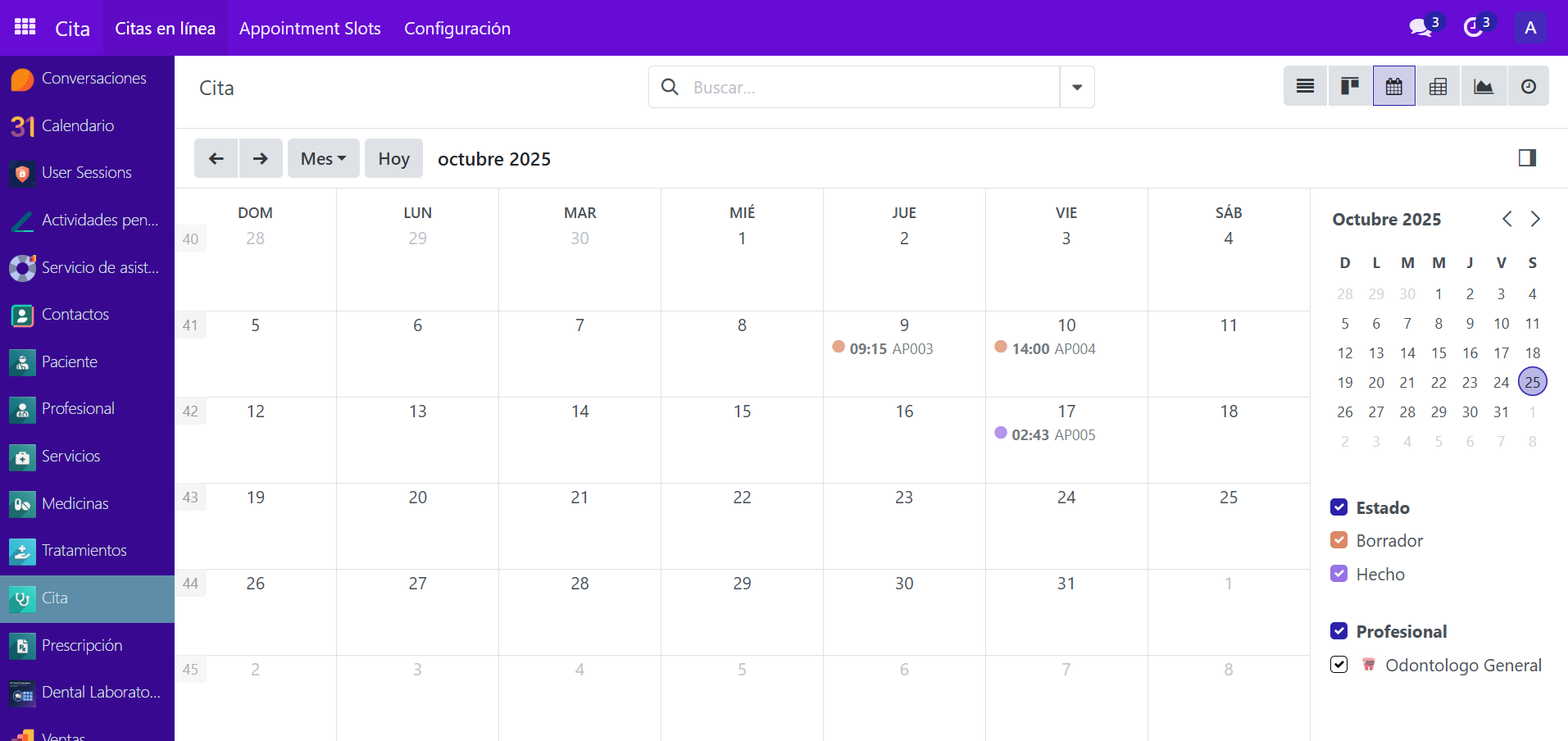
Task: Select the Paciente module in the sidebar
Action: tap(69, 361)
